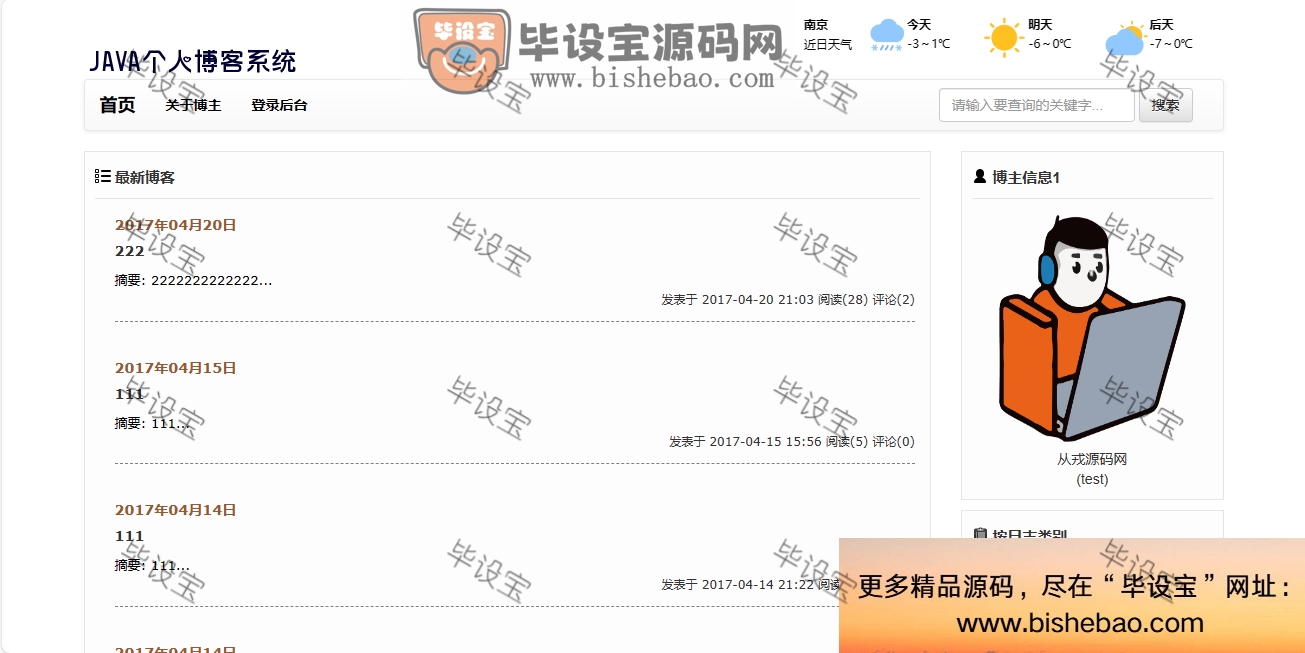Click the 后天 partly cloudy weather icon

point(1125,39)
